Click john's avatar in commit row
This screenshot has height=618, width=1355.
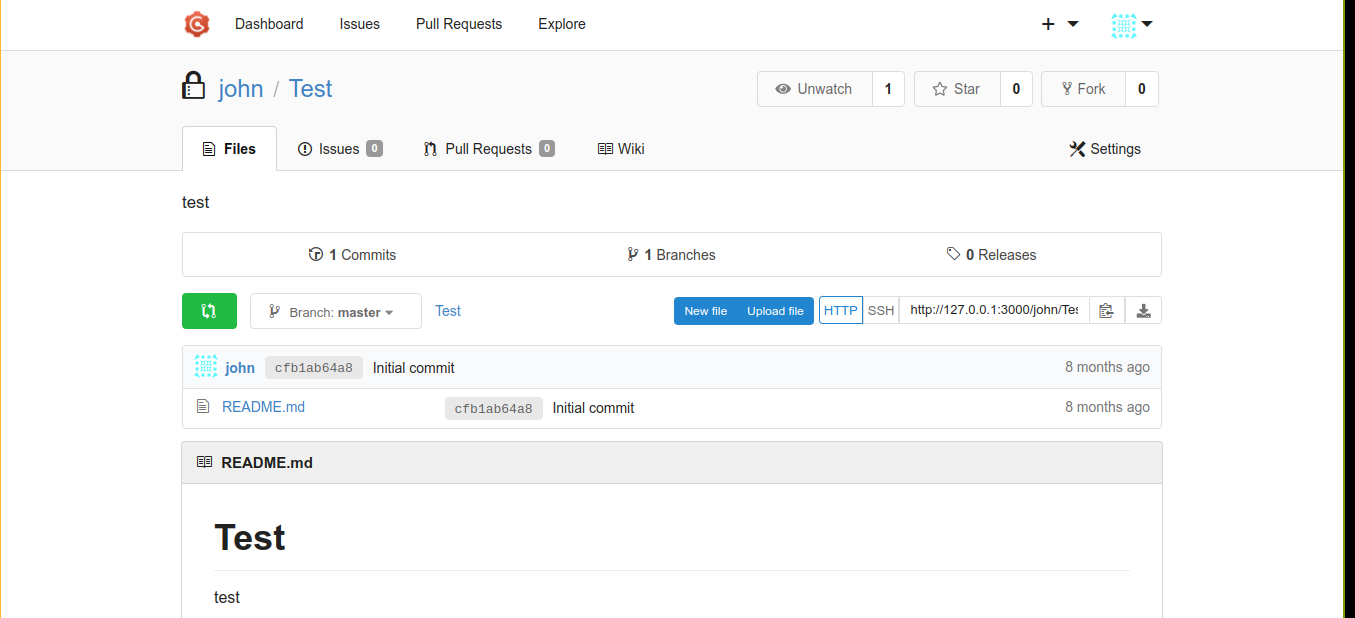206,367
